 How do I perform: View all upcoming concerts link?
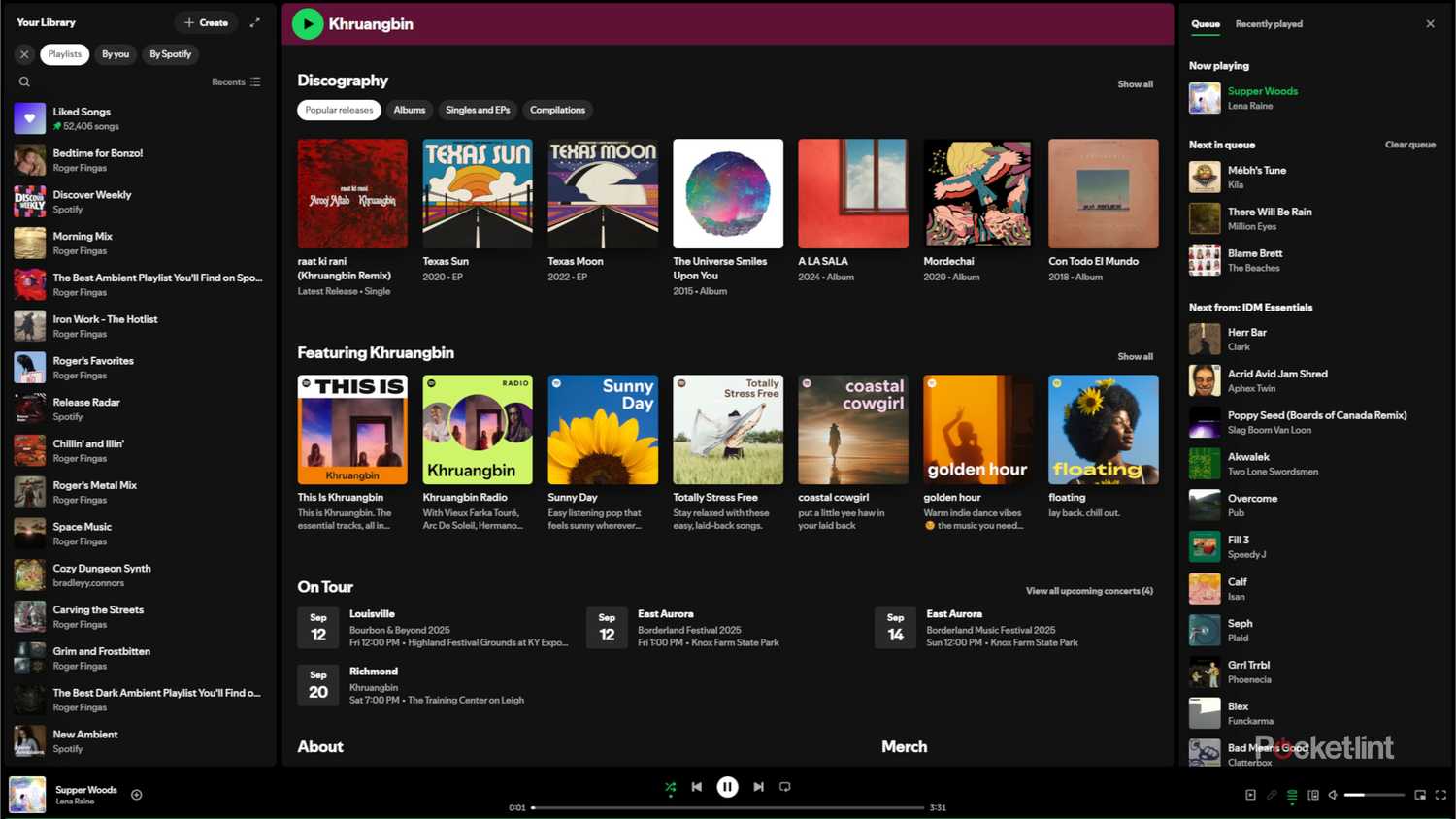click(1089, 591)
